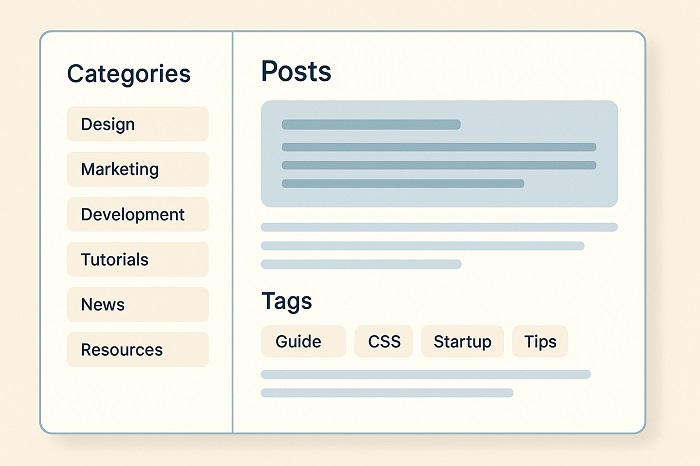Filter posts by the CSS tag
700x466 pixels.
[384, 341]
